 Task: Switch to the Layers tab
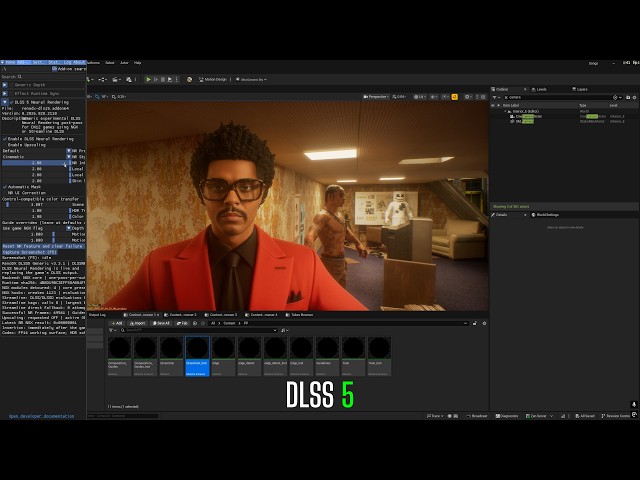point(580,89)
